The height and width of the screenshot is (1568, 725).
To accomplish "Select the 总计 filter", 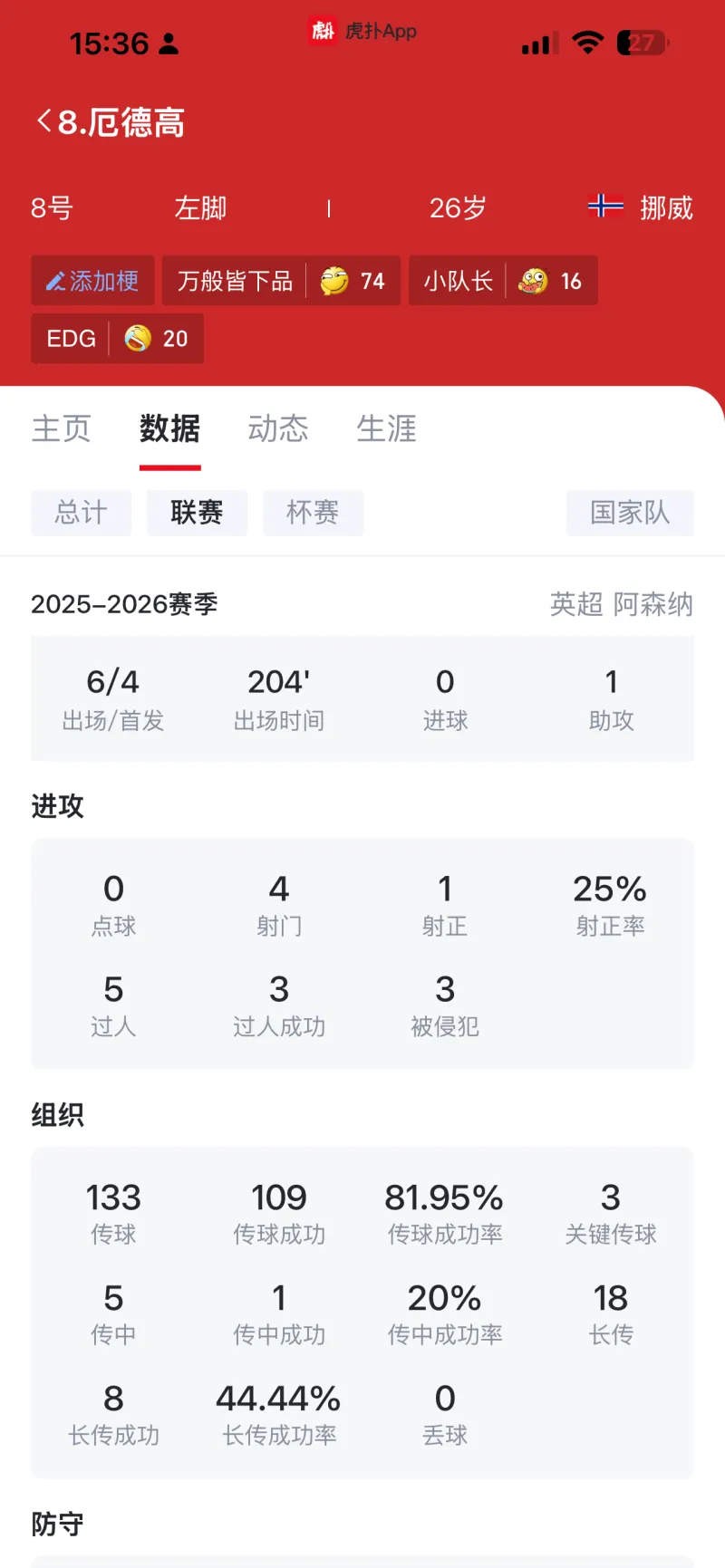I will (x=82, y=513).
